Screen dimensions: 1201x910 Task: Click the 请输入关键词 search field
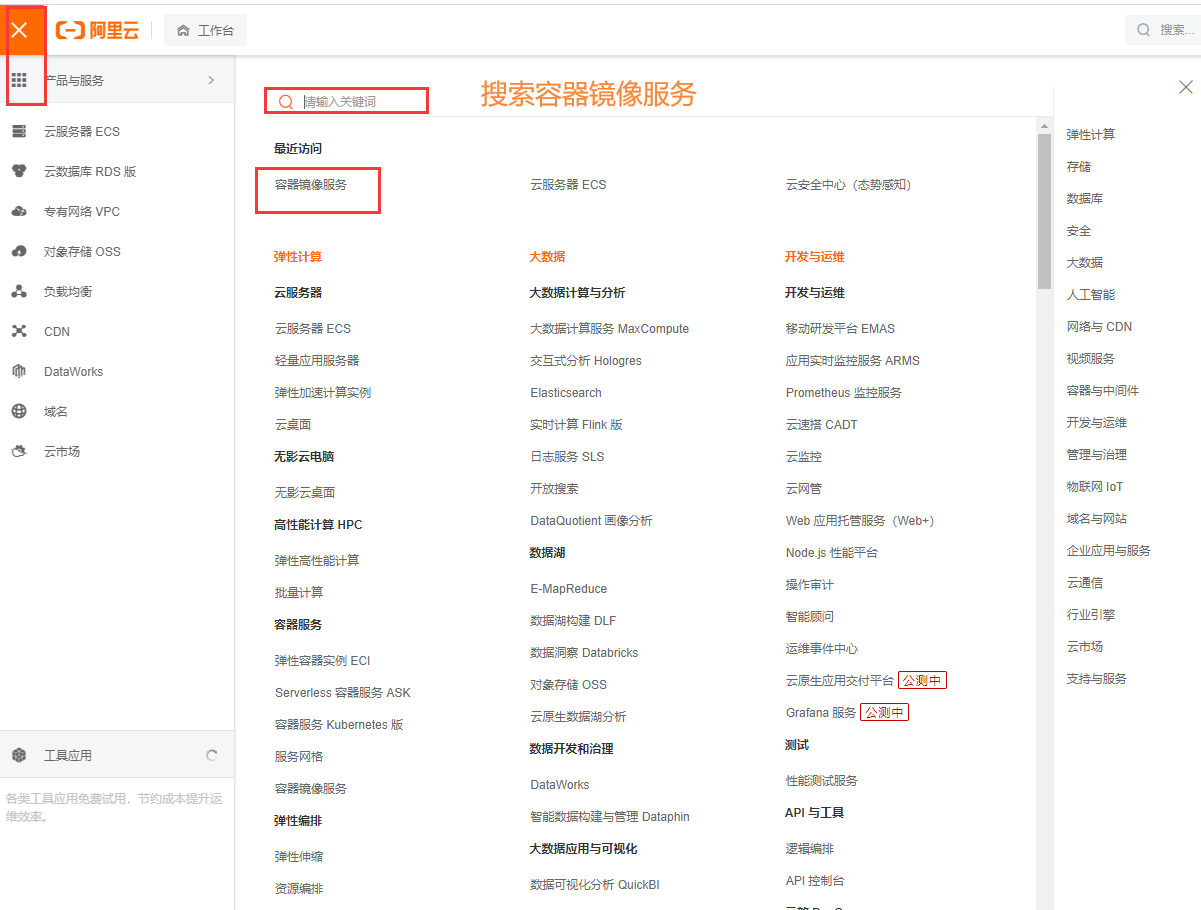tap(346, 101)
